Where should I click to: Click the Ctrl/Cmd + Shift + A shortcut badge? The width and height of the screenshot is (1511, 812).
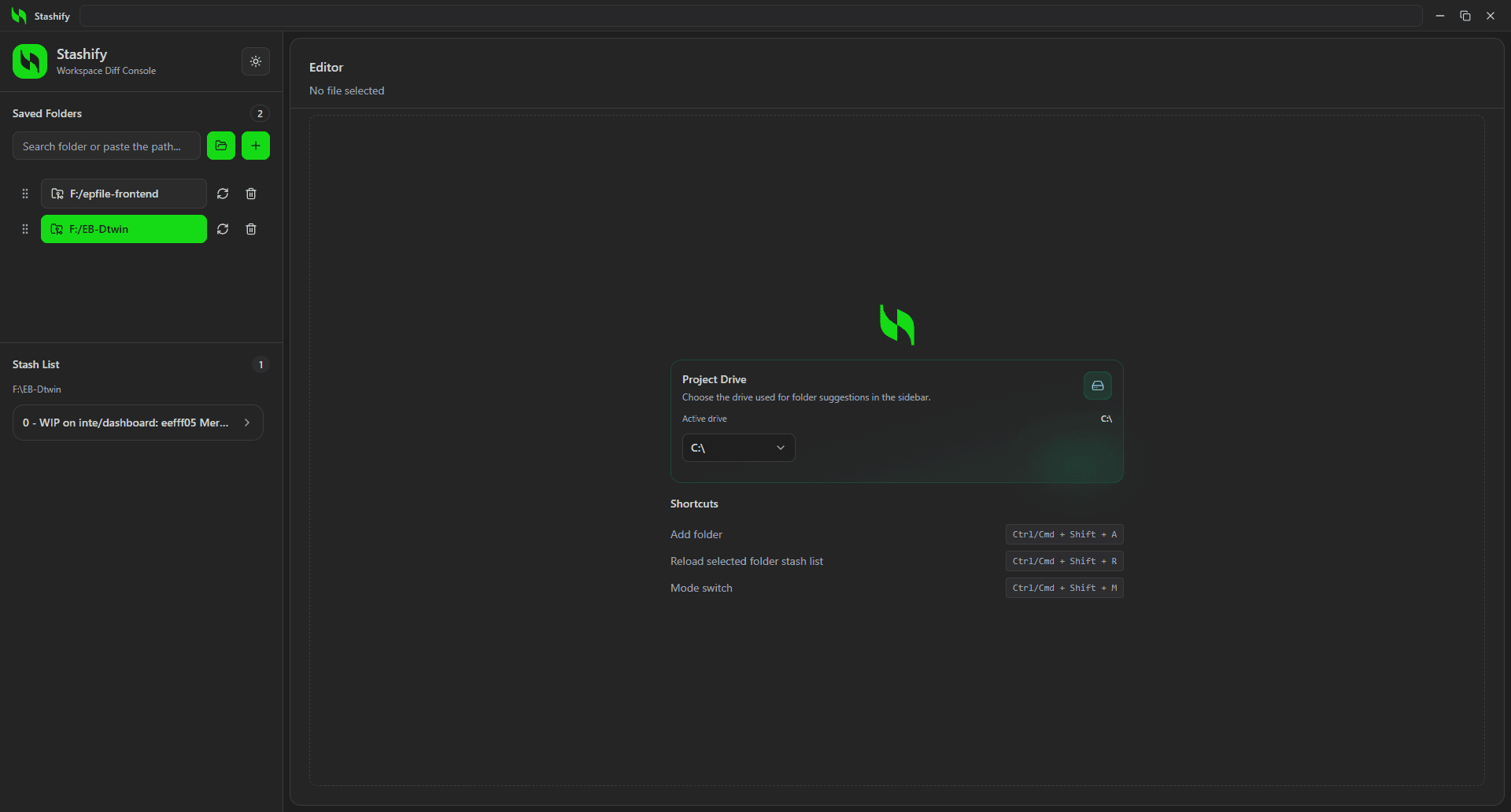click(x=1064, y=534)
